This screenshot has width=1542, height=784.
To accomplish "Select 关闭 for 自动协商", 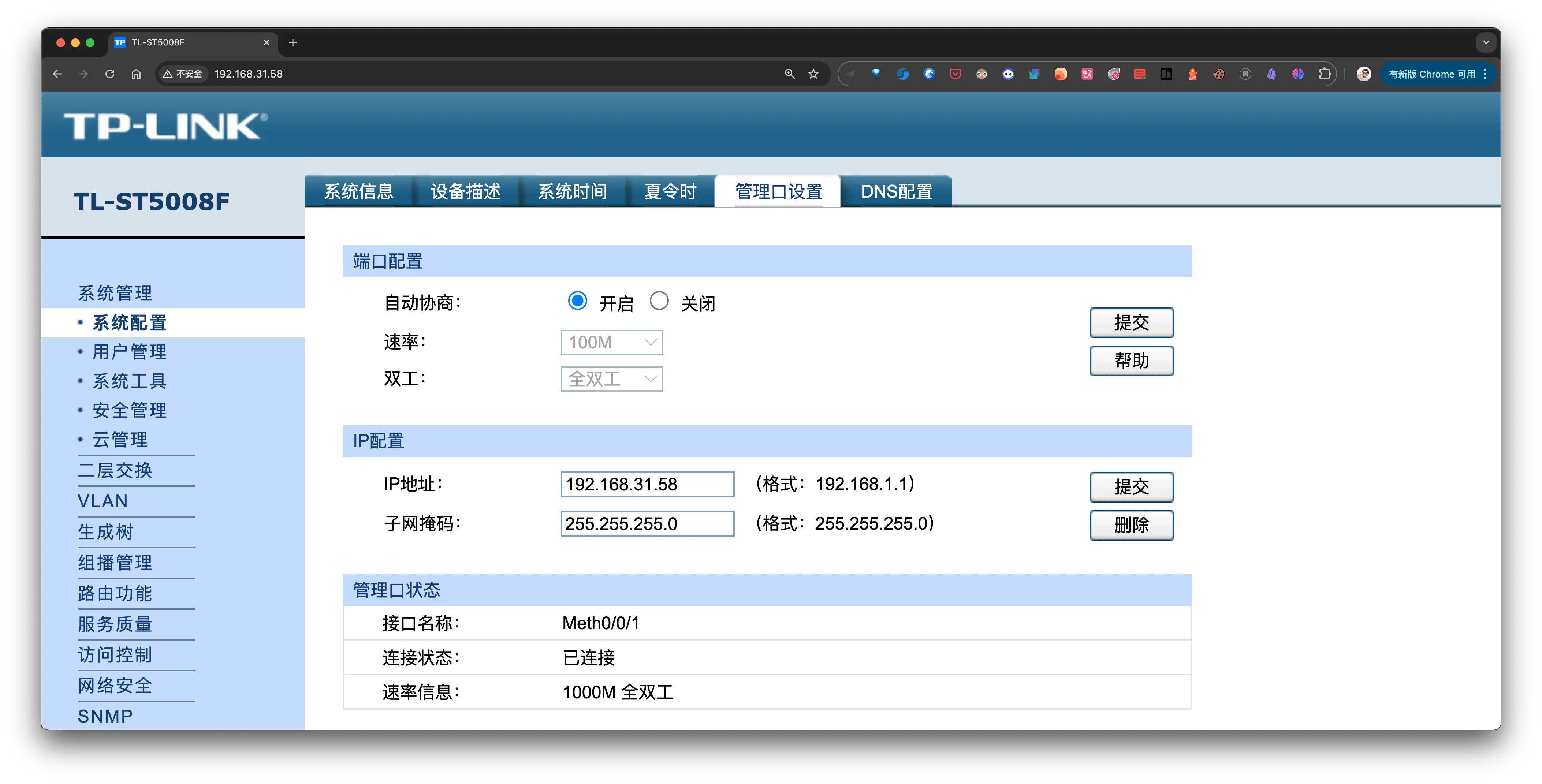I will (659, 301).
